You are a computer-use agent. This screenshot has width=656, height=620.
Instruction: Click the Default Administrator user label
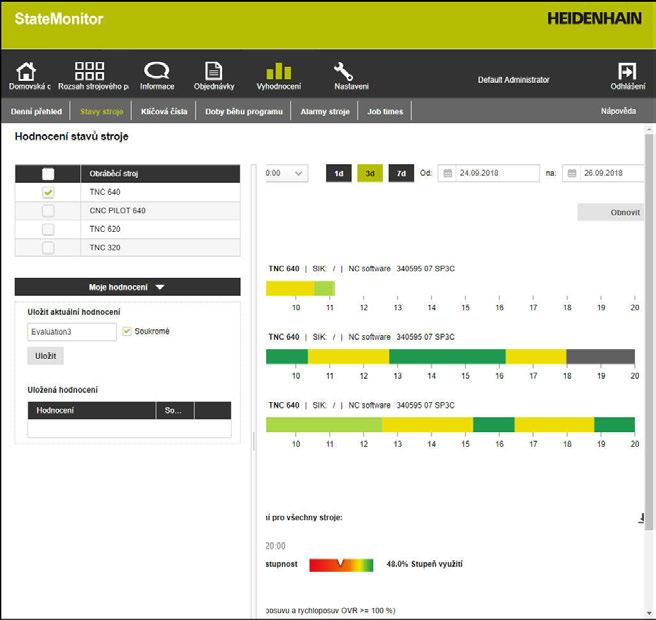pos(513,79)
